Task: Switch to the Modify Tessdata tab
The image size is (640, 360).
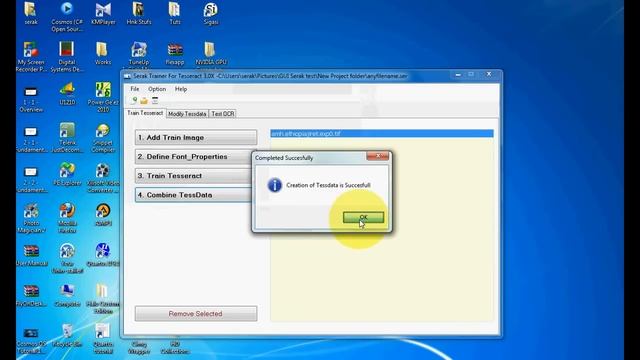Action: pyautogui.click(x=187, y=114)
